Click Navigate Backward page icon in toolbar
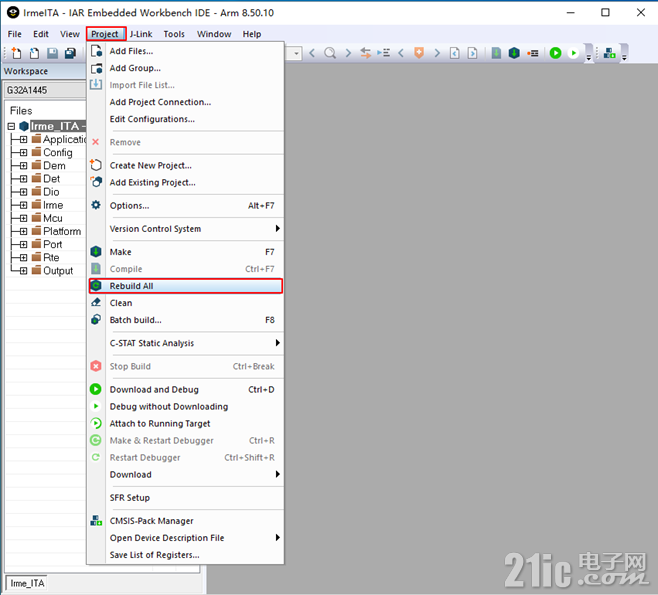 tap(454, 53)
